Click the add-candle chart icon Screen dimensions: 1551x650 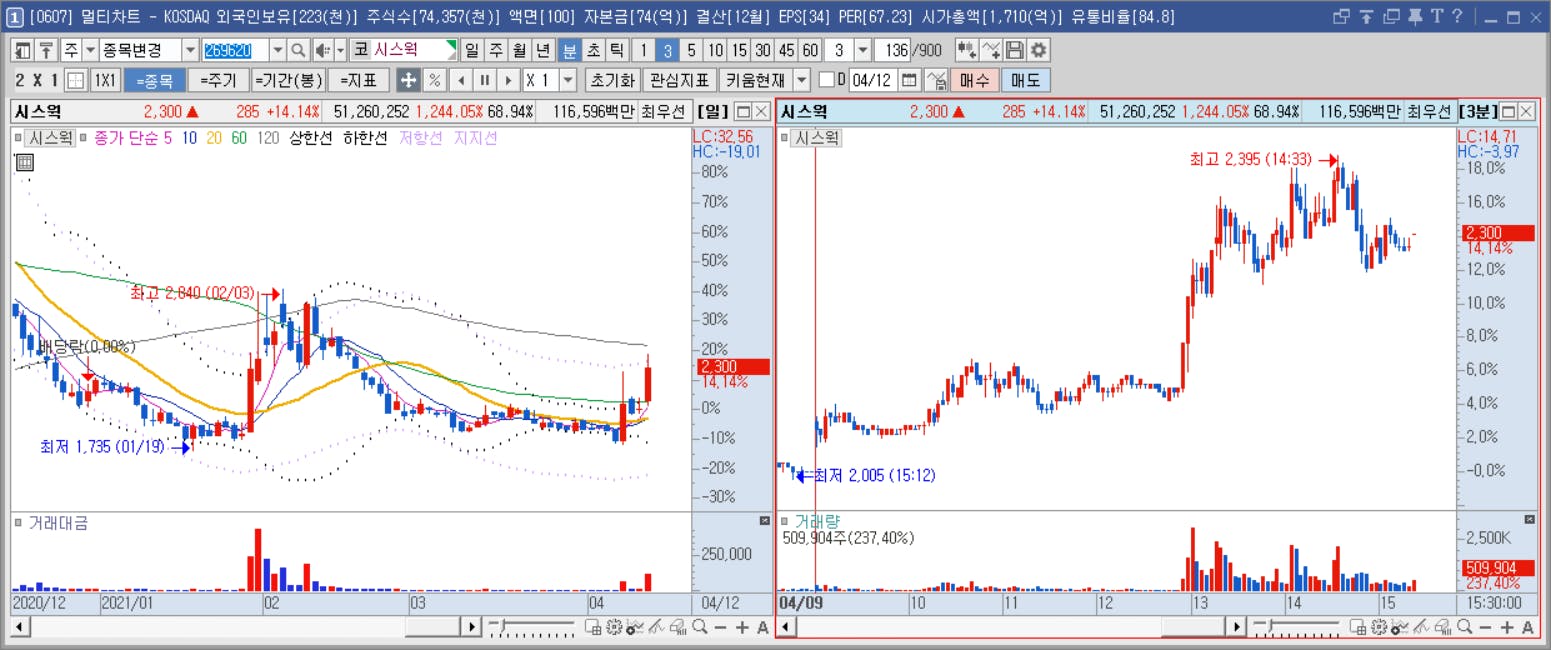(x=966, y=50)
